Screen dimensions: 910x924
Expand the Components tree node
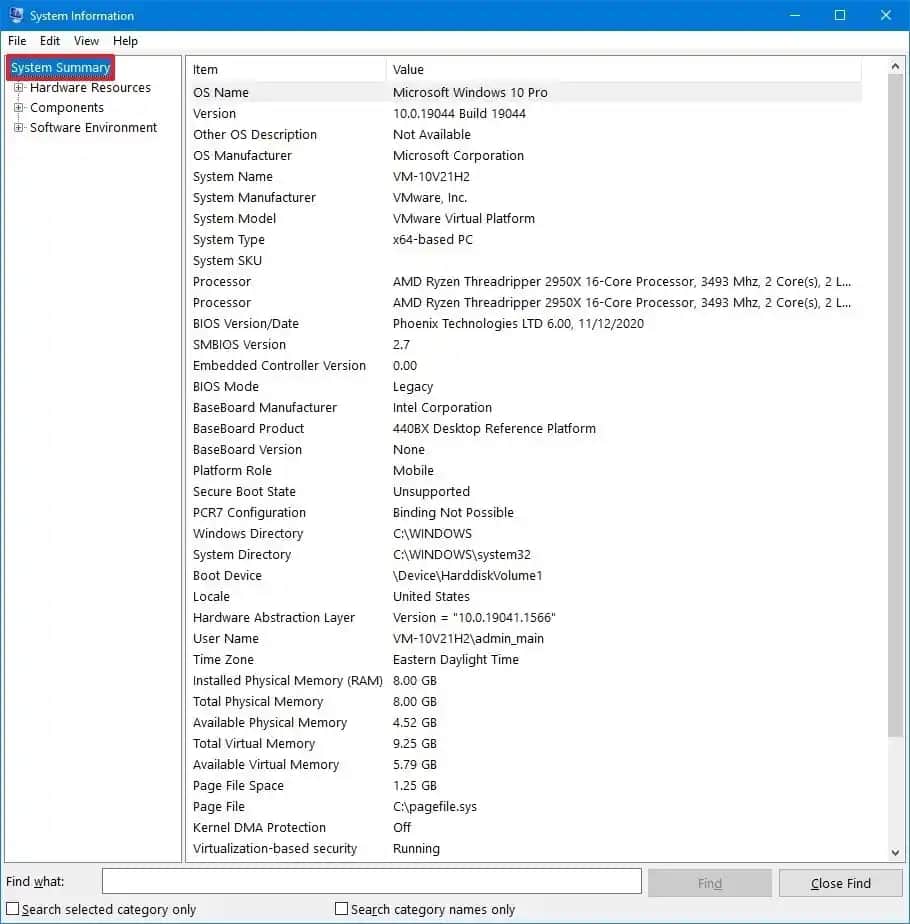pos(18,108)
